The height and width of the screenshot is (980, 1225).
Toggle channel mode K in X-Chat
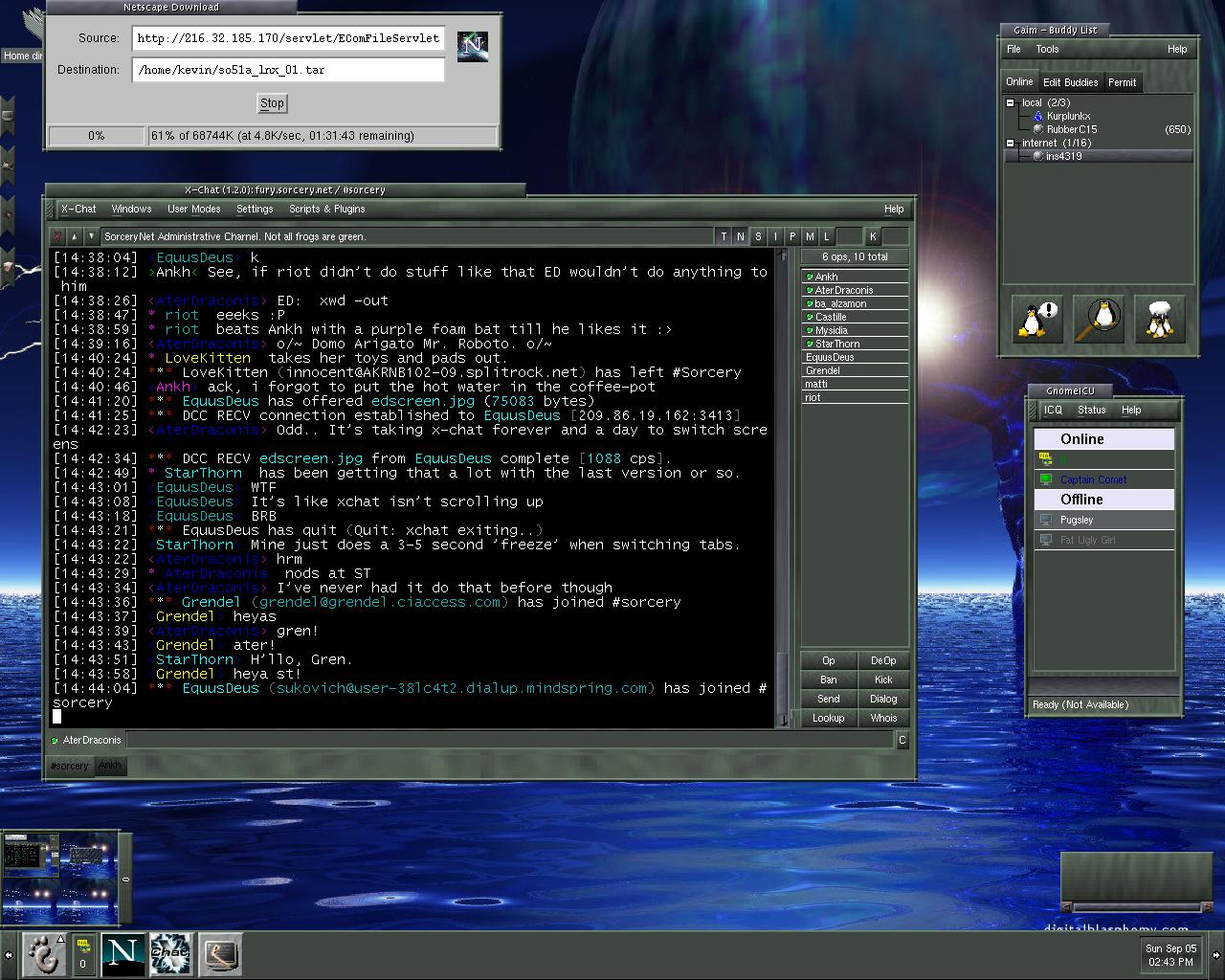click(873, 236)
